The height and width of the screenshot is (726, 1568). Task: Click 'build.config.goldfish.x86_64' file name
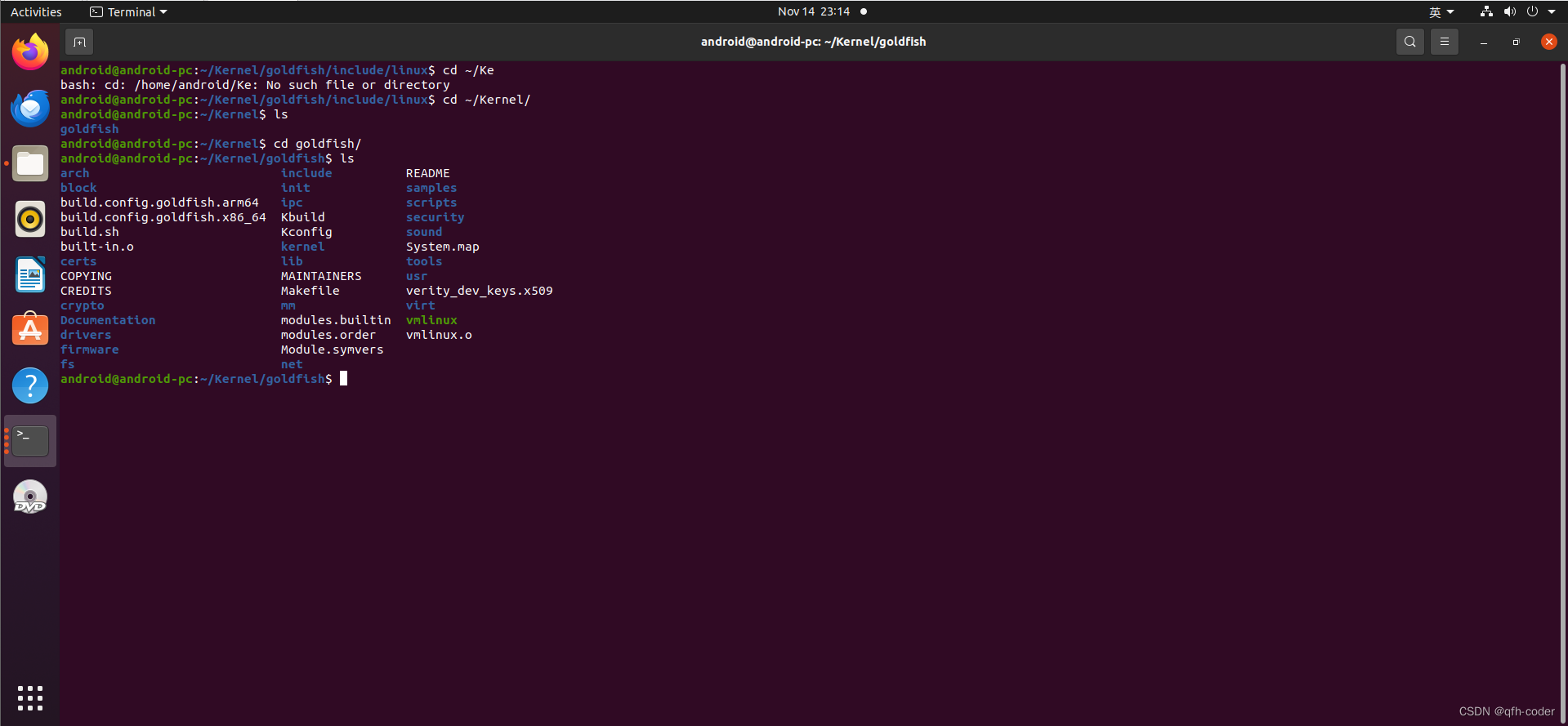[163, 217]
